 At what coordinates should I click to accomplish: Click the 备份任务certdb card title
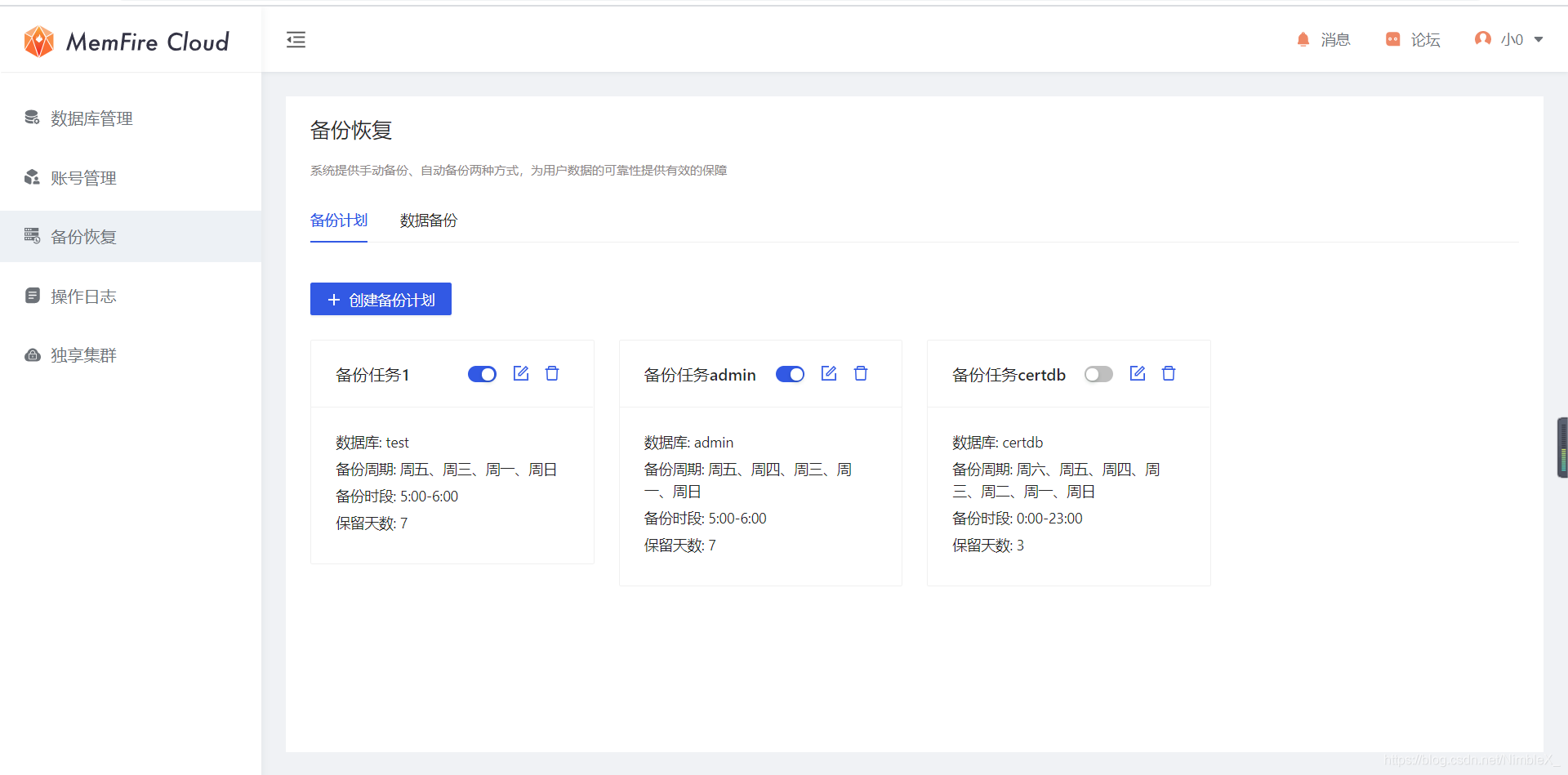[1009, 375]
